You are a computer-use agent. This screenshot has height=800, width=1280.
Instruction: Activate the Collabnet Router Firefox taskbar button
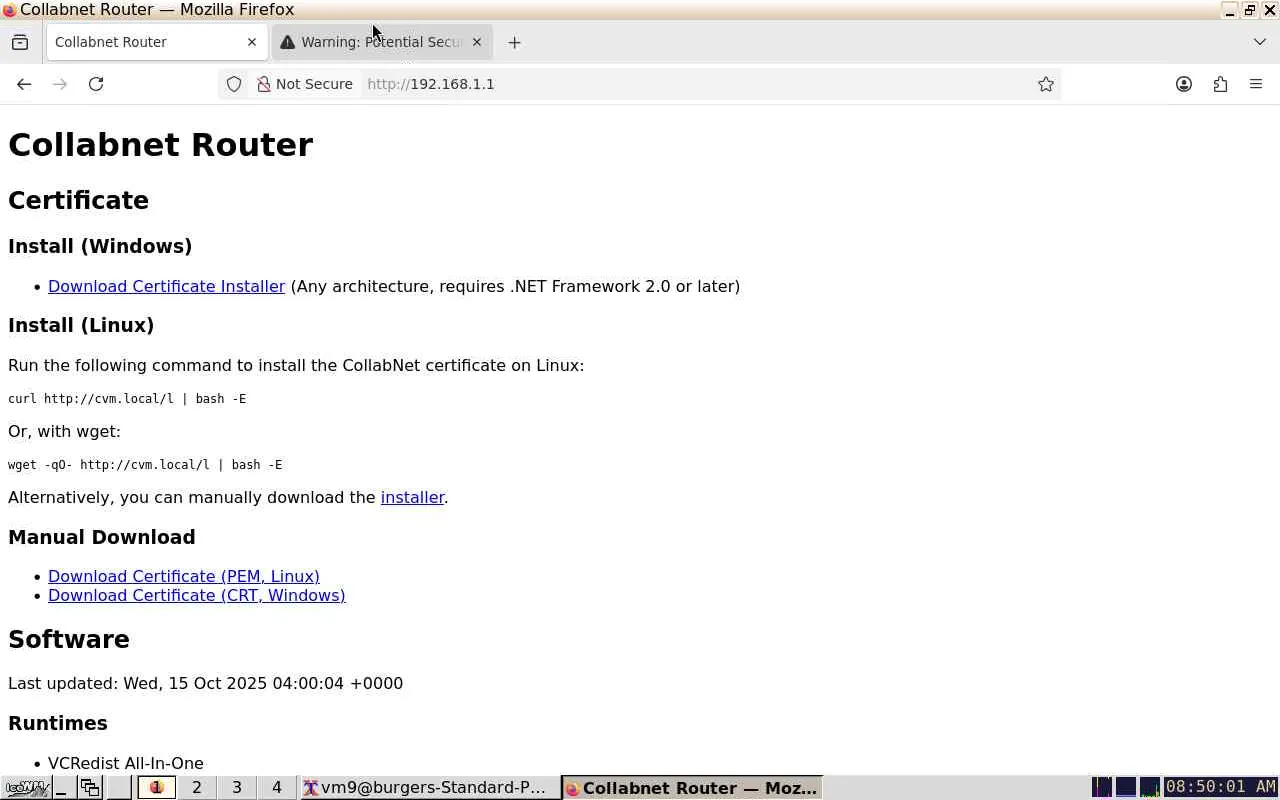(x=692, y=788)
